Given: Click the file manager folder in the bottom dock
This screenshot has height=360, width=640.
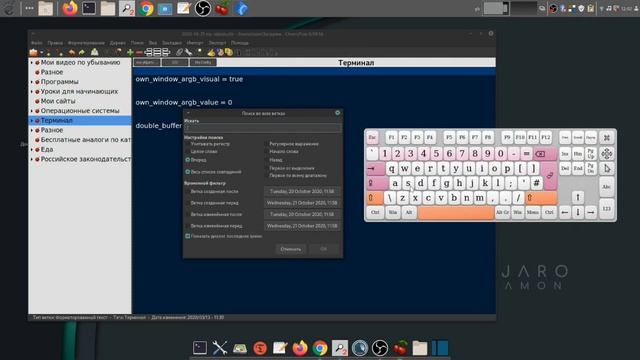Looking at the screenshot, I should point(420,348).
